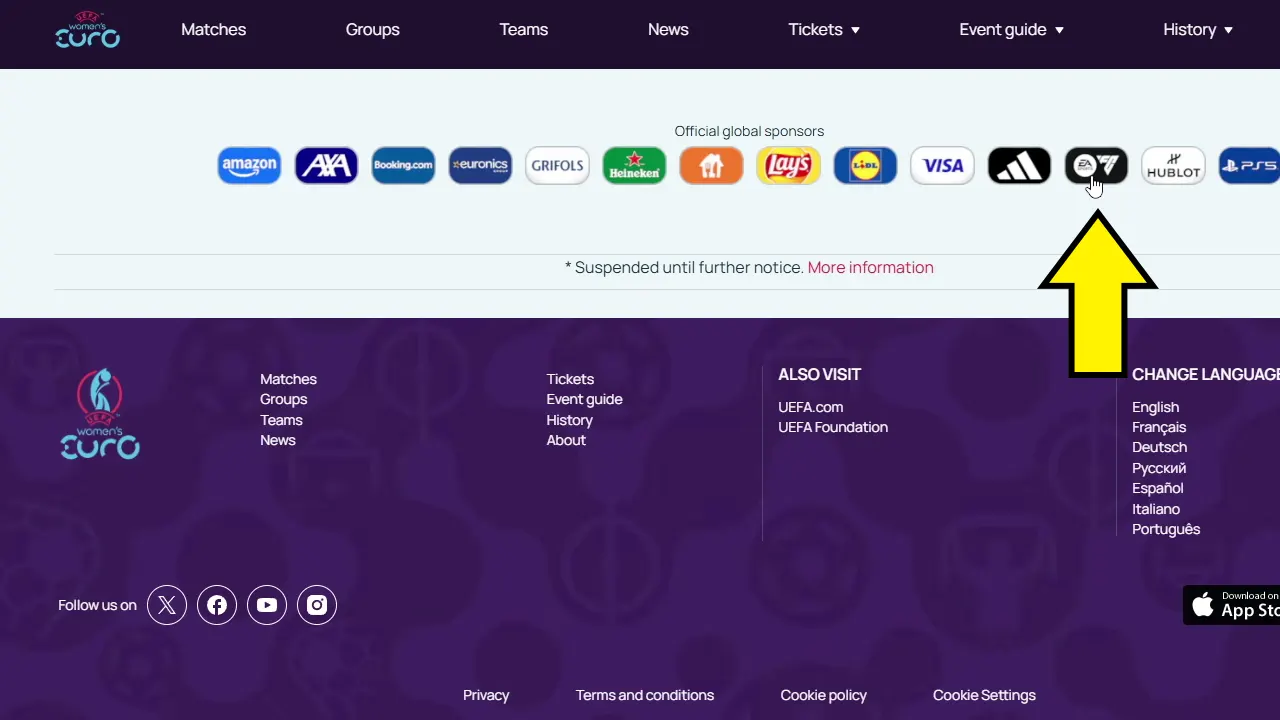Viewport: 1280px width, 720px height.
Task: Open the footer About link
Action: point(566,440)
